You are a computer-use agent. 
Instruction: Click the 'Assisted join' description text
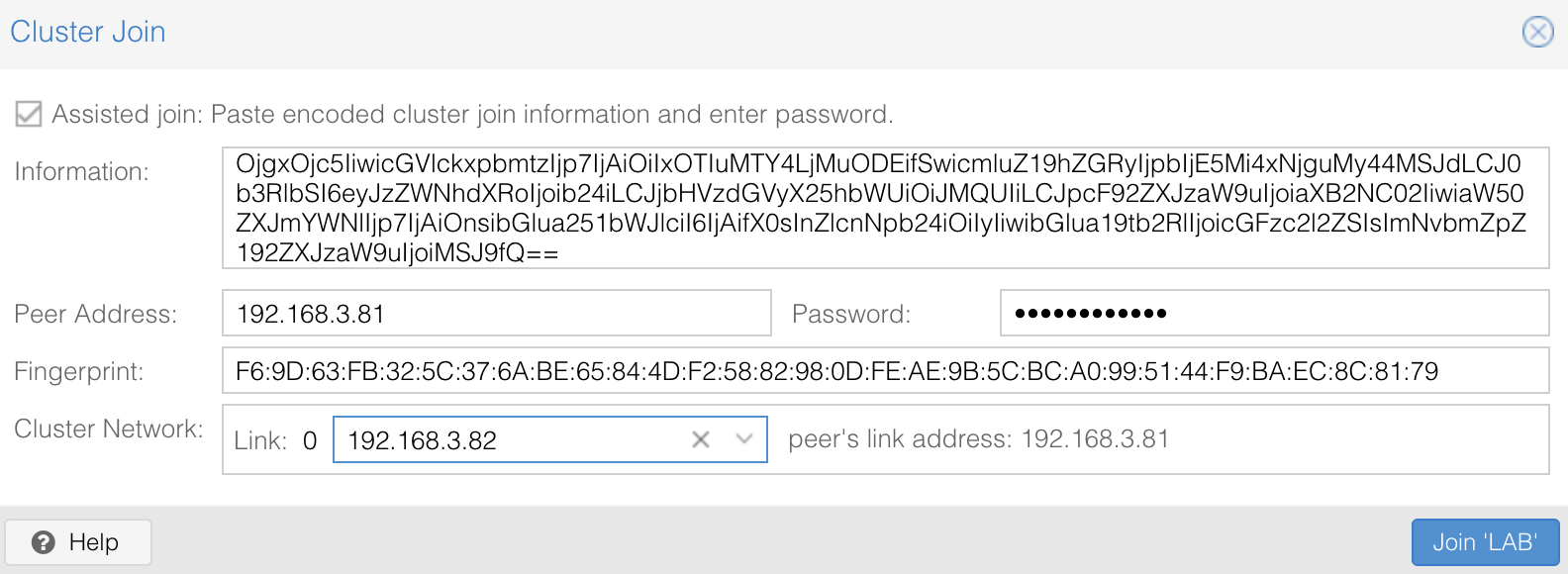472,115
